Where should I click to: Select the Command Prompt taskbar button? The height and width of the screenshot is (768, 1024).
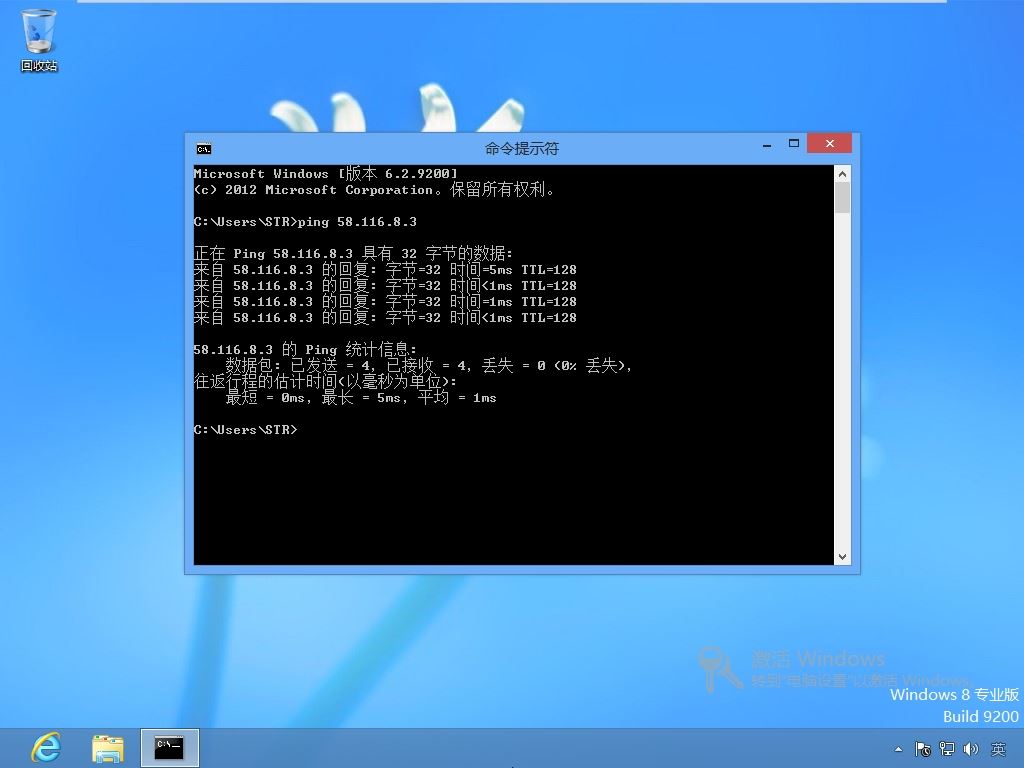pos(170,748)
